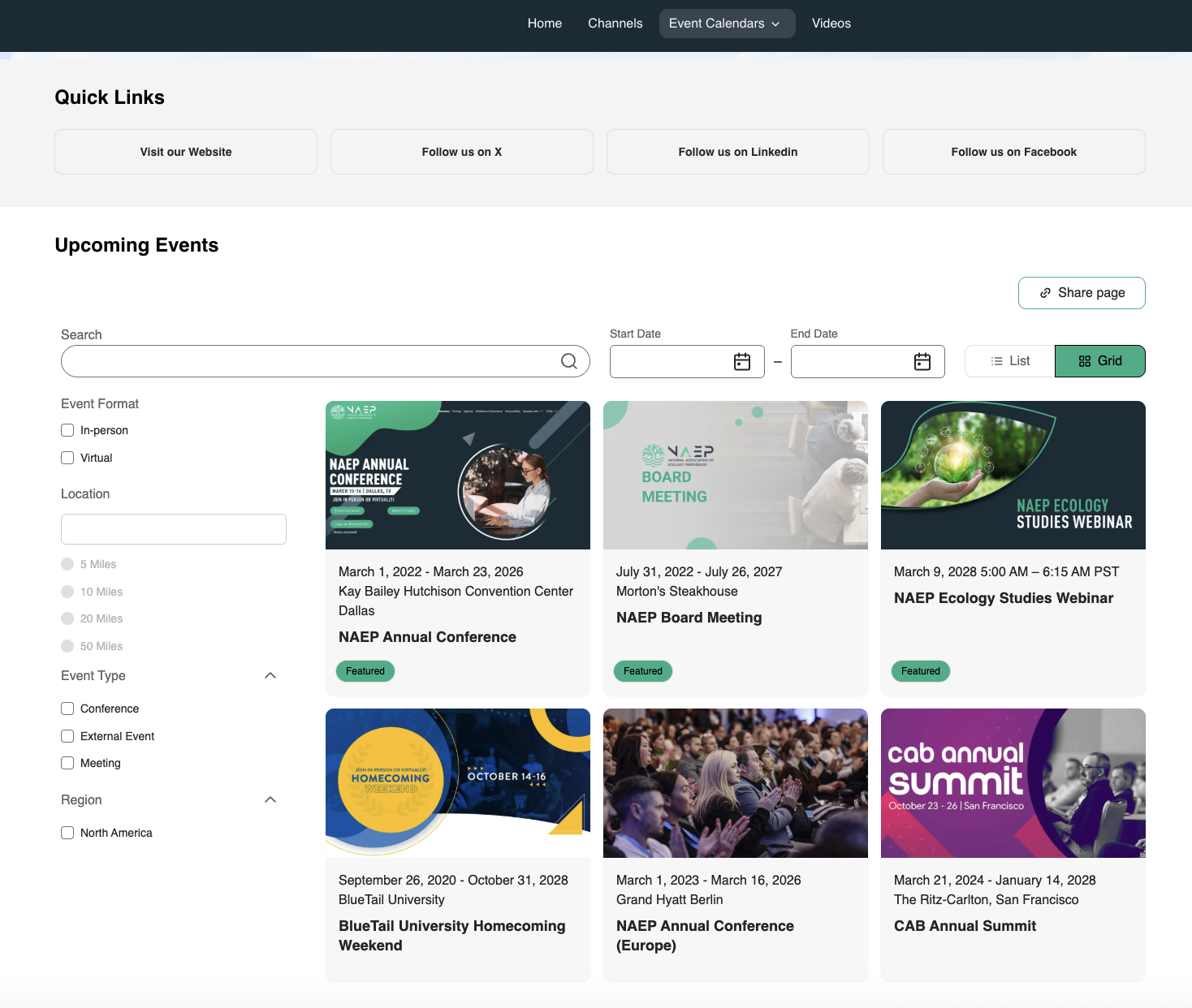
Task: Enable the External Event type filter
Action: (67, 736)
